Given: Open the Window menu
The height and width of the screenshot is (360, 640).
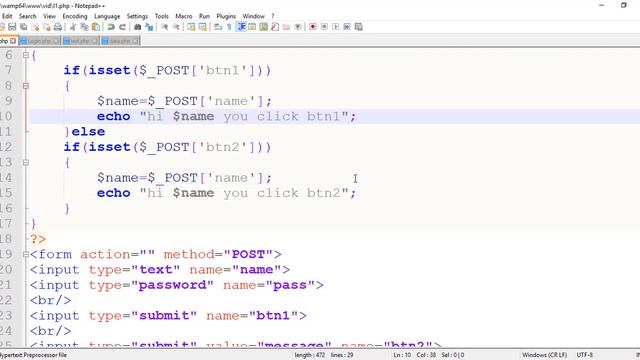Looking at the screenshot, I should [x=253, y=16].
